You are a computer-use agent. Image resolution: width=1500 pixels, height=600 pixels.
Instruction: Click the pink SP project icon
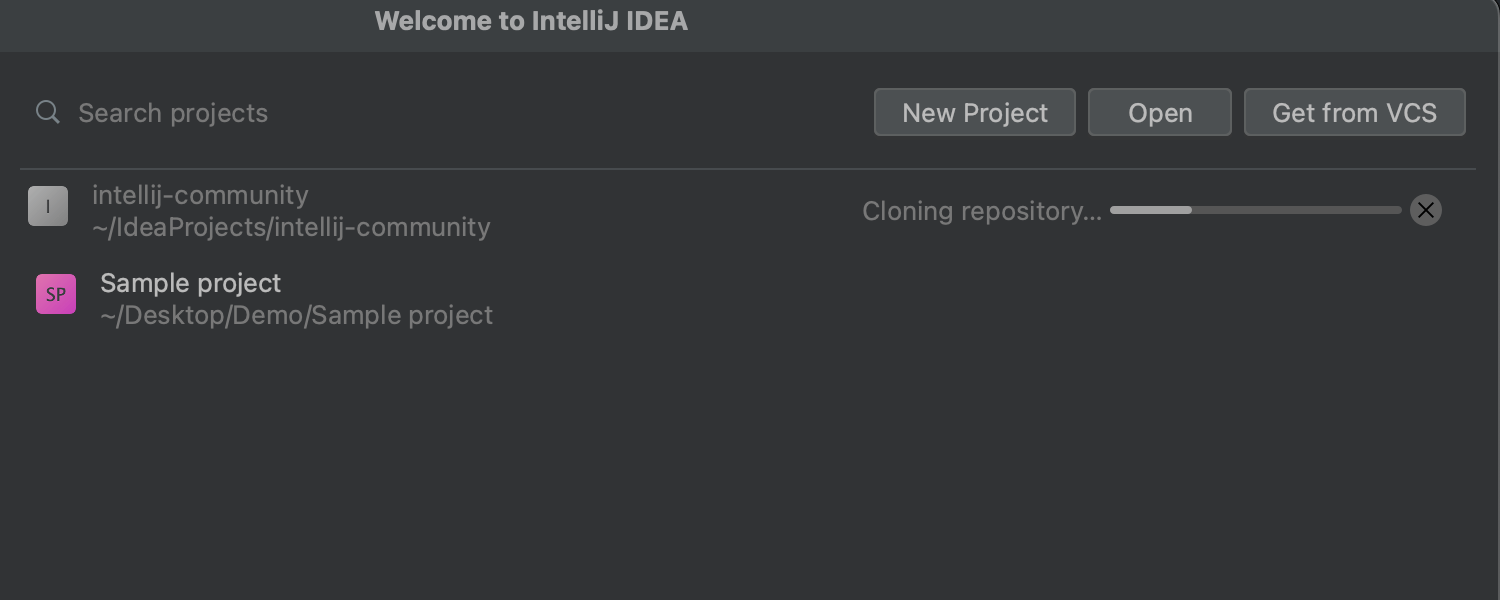pos(56,295)
